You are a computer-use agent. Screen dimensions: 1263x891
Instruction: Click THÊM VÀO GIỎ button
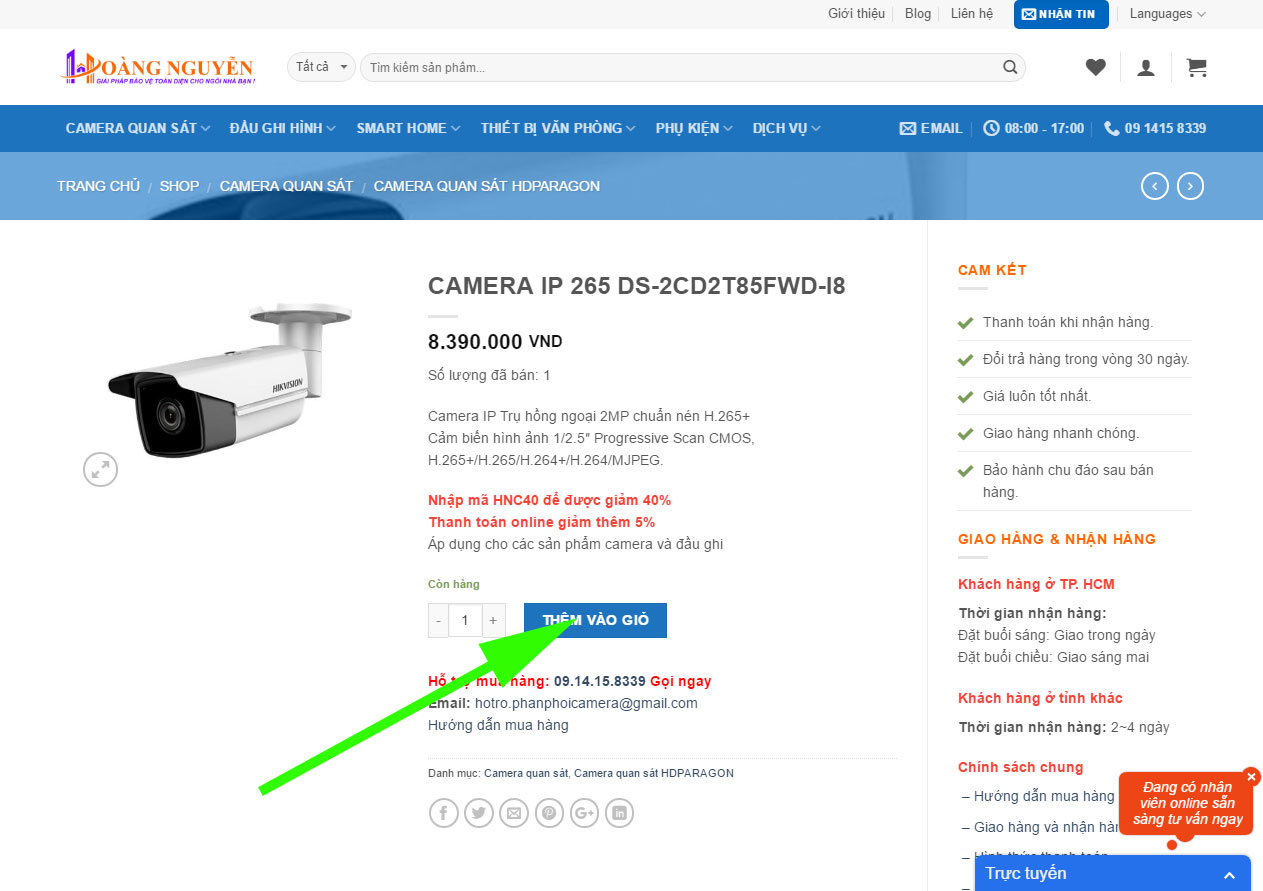point(595,620)
